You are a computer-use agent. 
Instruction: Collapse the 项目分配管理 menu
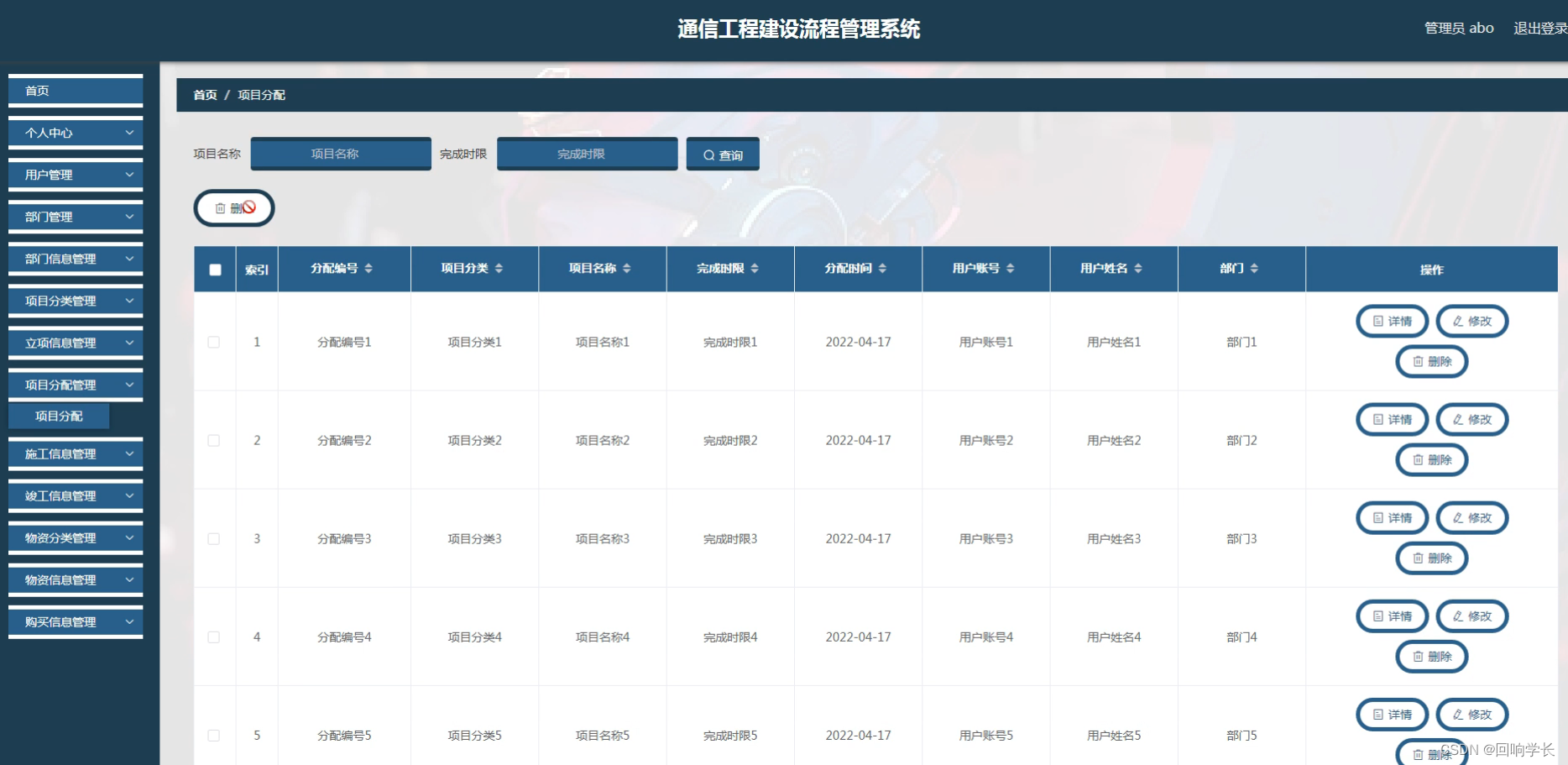(75, 385)
